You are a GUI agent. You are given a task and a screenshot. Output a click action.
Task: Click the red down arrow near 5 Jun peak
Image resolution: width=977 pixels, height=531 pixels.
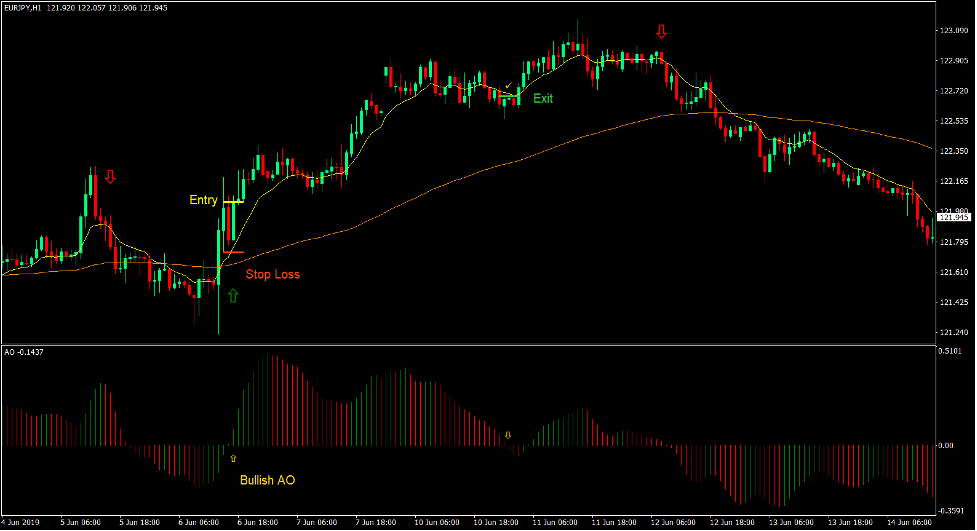coord(110,177)
